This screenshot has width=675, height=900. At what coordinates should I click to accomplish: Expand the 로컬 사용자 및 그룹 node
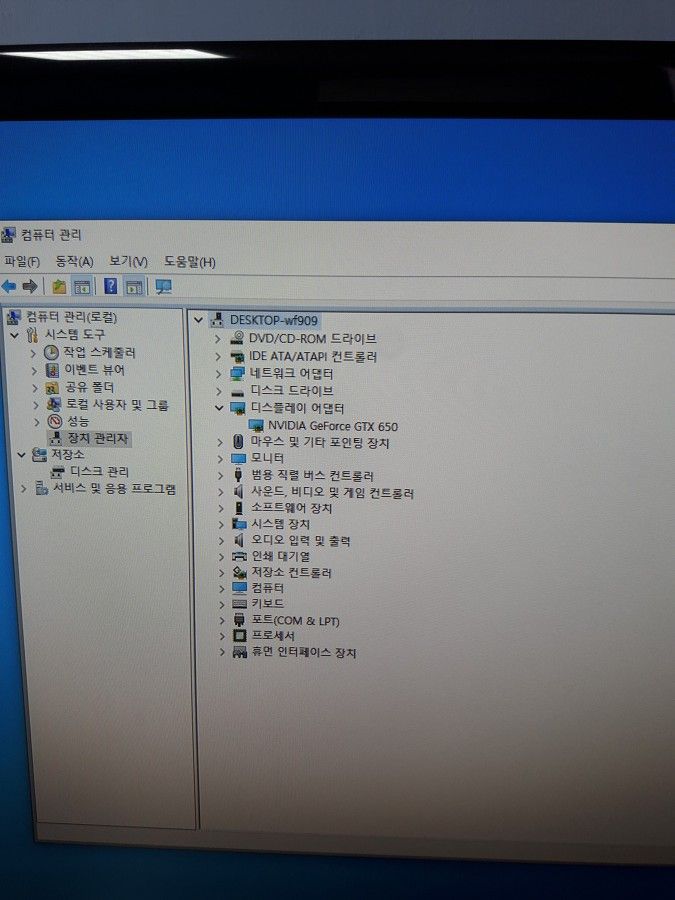click(36, 405)
